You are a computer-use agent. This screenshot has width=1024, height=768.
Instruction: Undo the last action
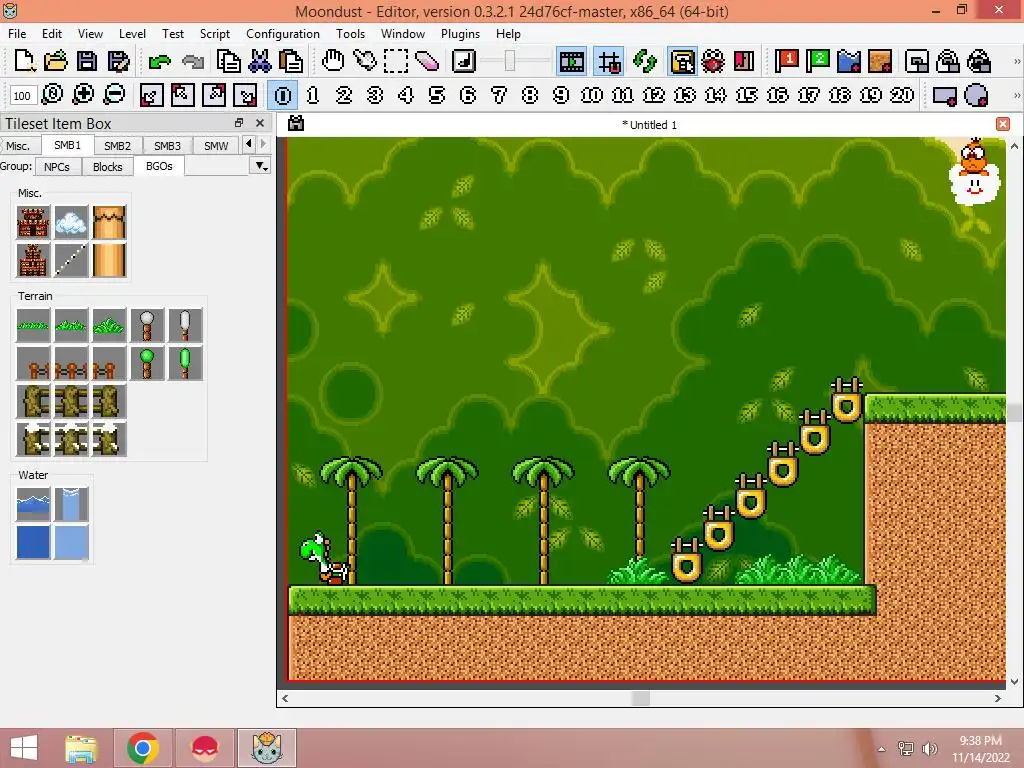click(159, 61)
